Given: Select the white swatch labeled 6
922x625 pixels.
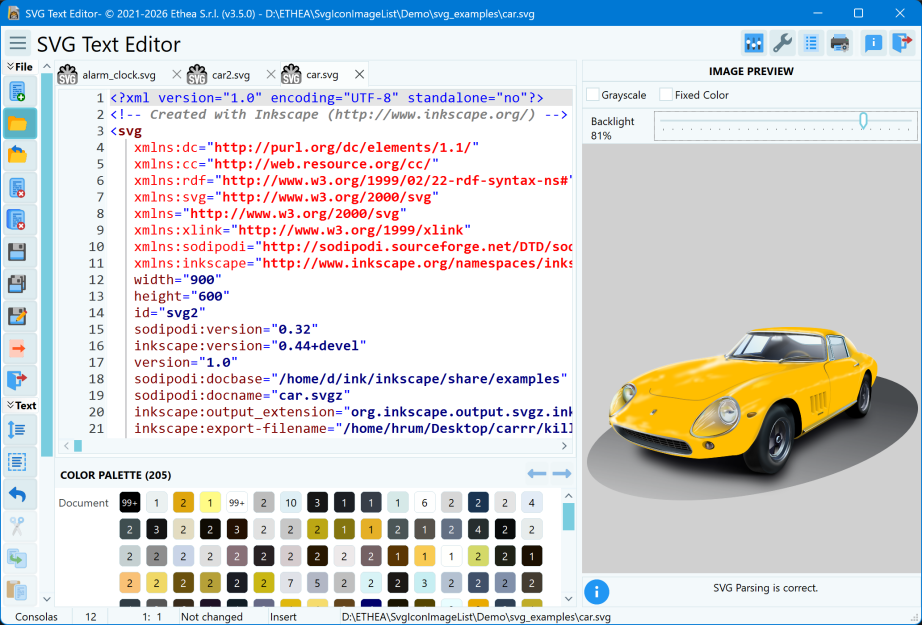Looking at the screenshot, I should coord(425,503).
